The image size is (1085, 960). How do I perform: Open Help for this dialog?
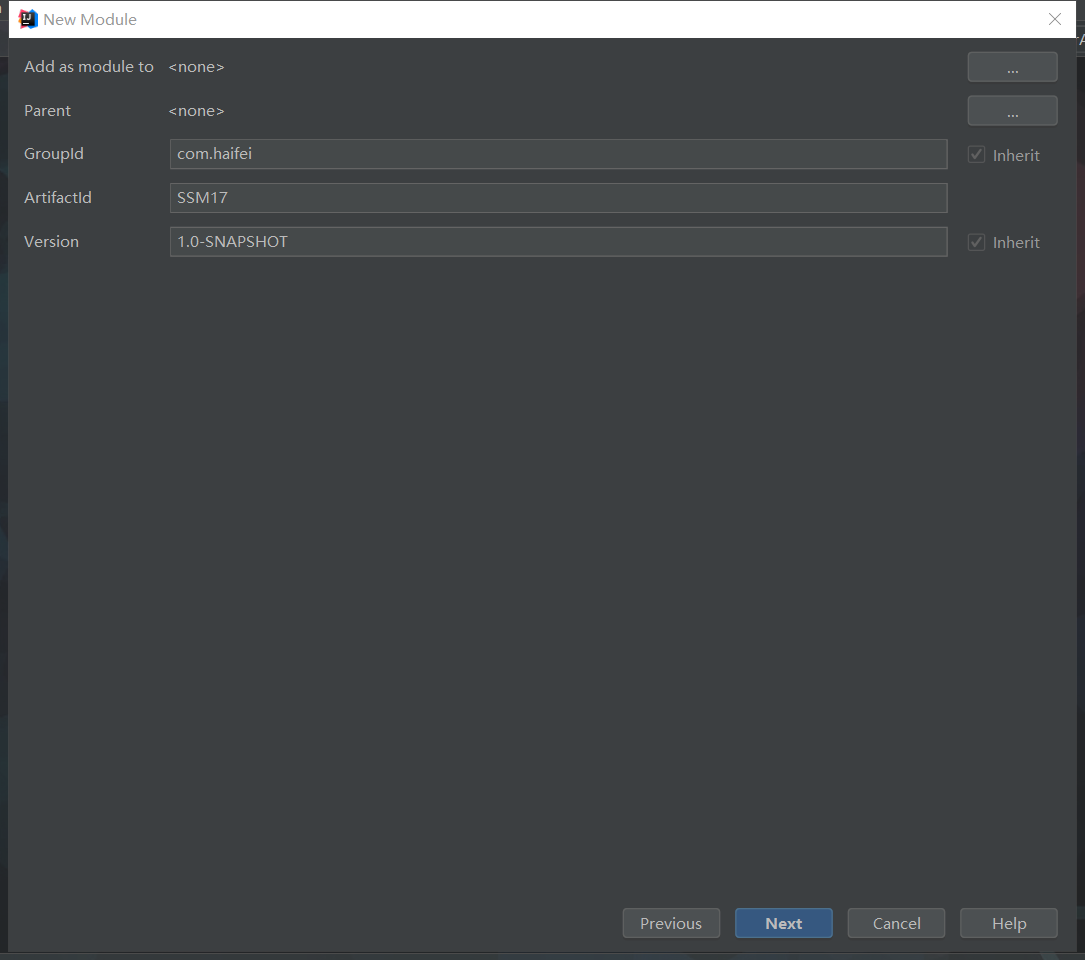pos(1008,922)
